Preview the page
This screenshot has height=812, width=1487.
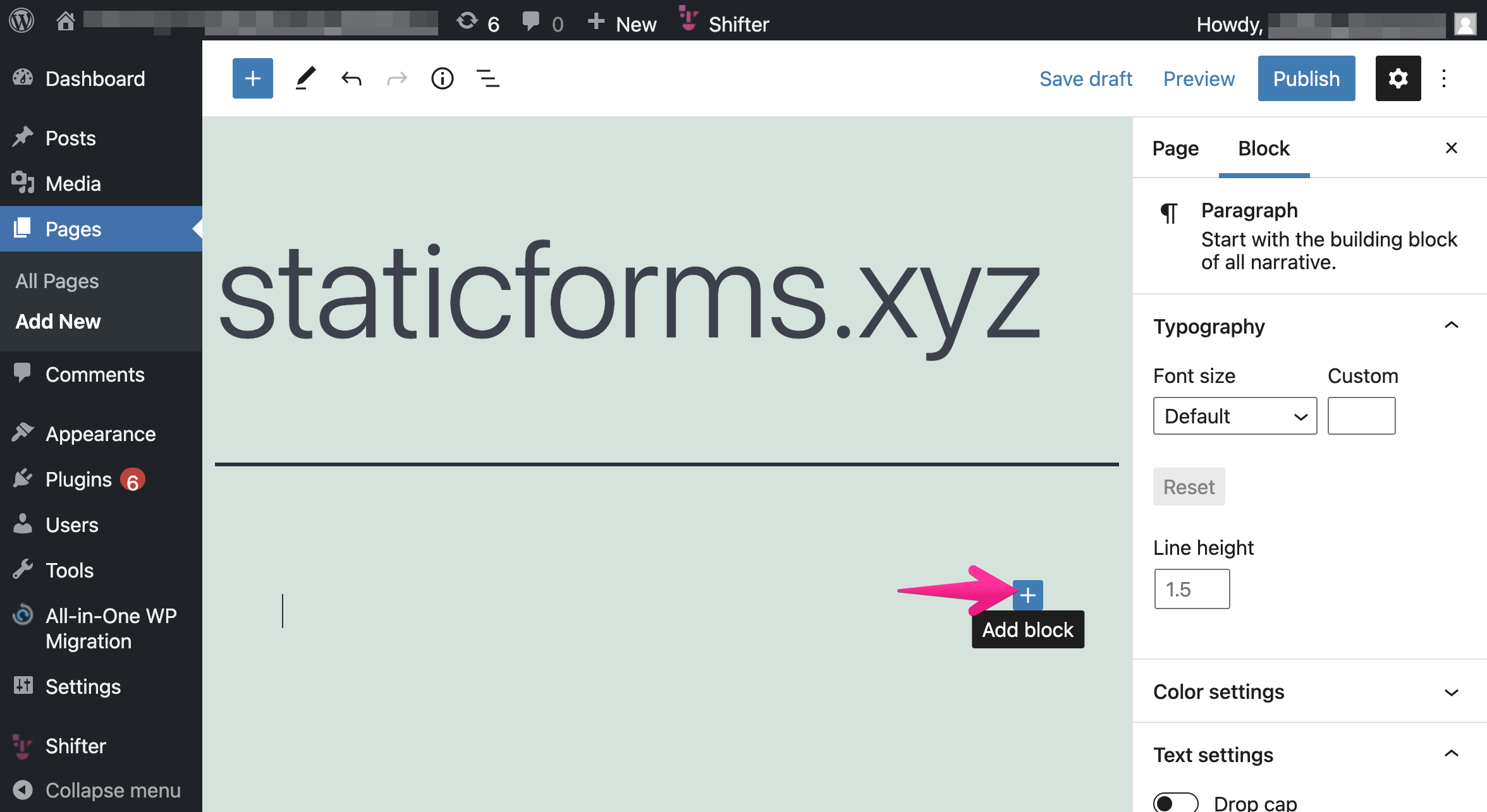(1199, 78)
